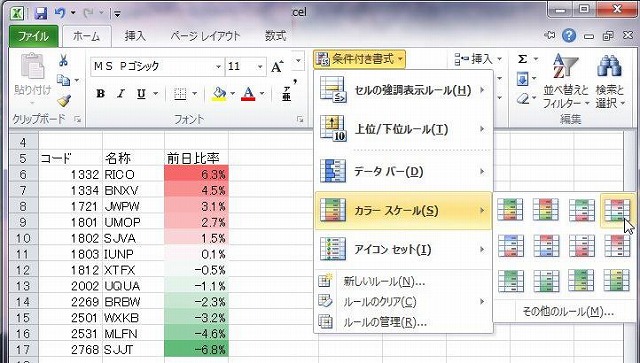Click その他のルール link in color scales
Screen dimensions: 640x363
(x=568, y=312)
